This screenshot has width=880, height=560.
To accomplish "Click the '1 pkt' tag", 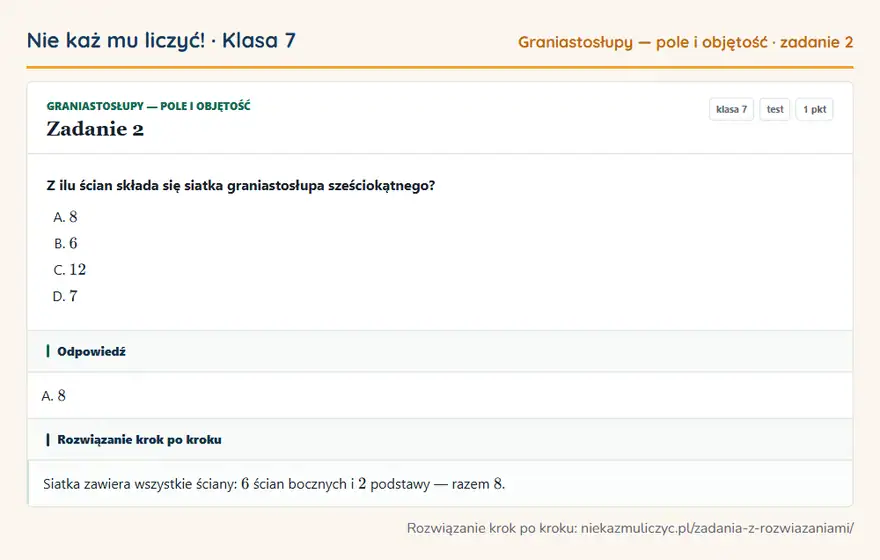I will click(814, 109).
